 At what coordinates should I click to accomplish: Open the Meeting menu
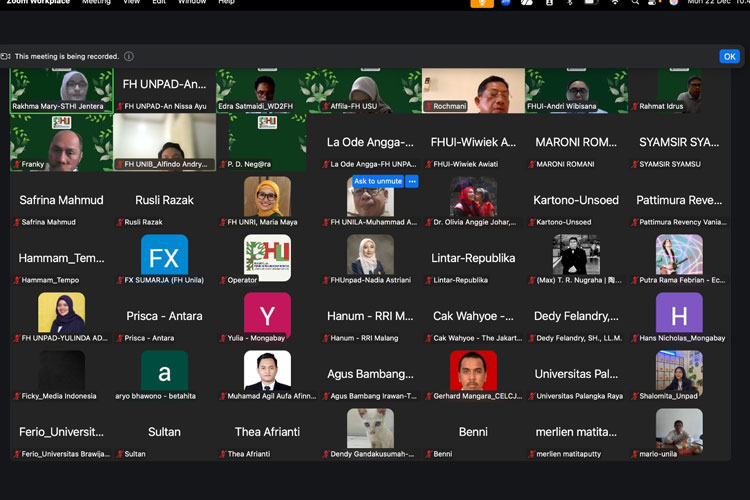coord(96,3)
